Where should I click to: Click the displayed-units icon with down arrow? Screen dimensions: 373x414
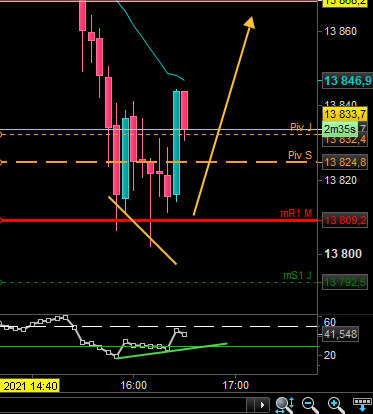pyautogui.click(x=361, y=404)
